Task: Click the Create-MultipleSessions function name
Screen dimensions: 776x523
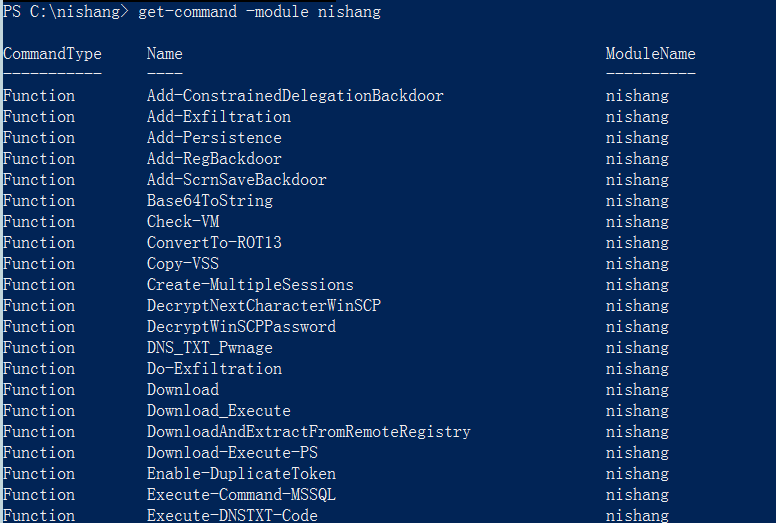Action: tap(250, 285)
